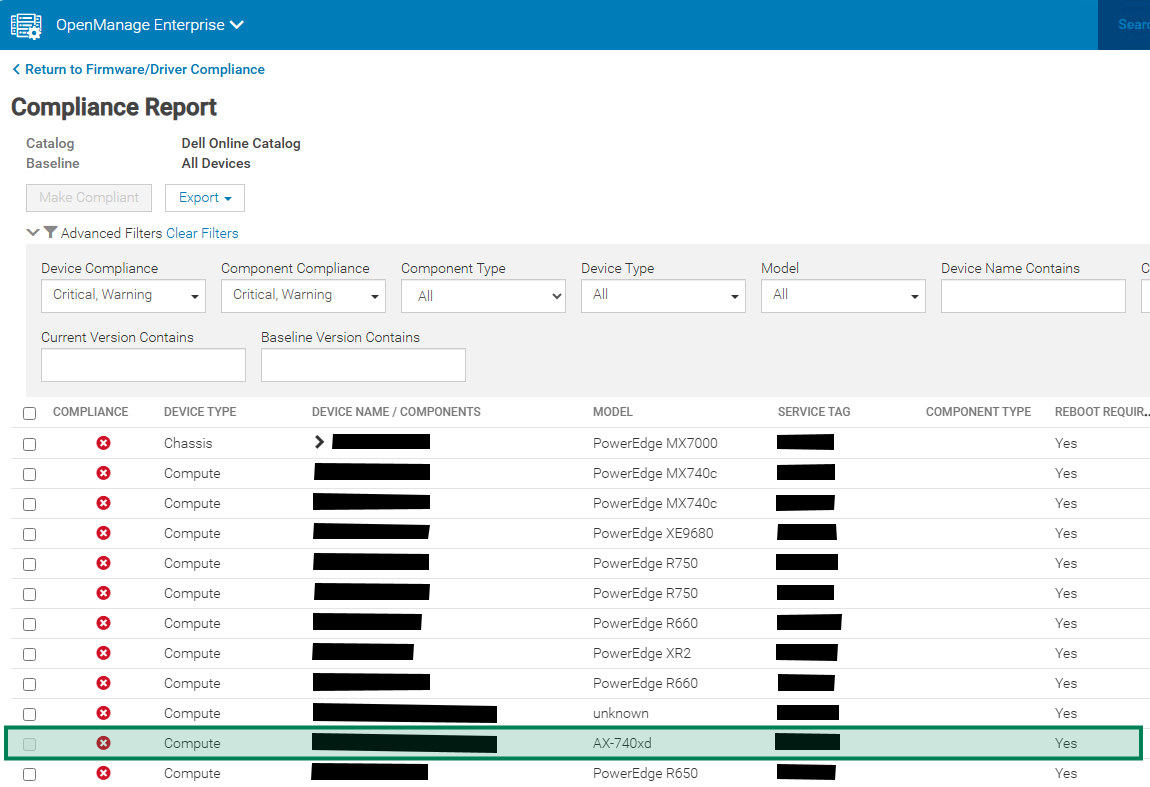Sort by the Model column header
This screenshot has height=787, width=1150.
pyautogui.click(x=612, y=412)
